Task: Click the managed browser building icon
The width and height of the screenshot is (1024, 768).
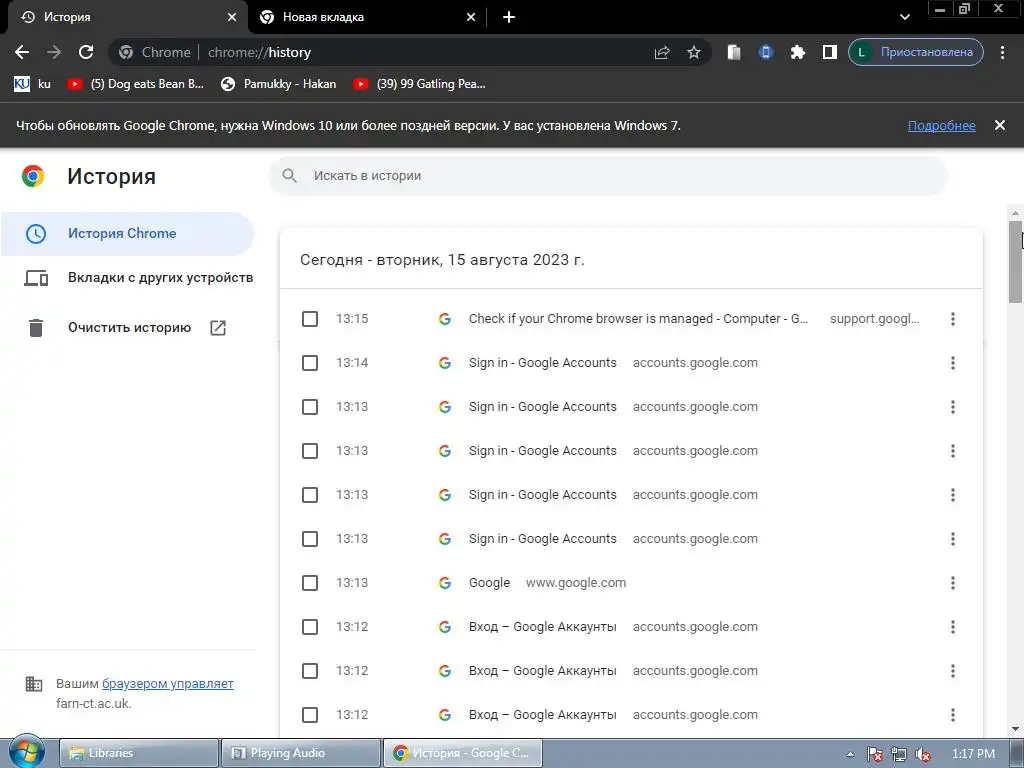Action: pos(34,684)
